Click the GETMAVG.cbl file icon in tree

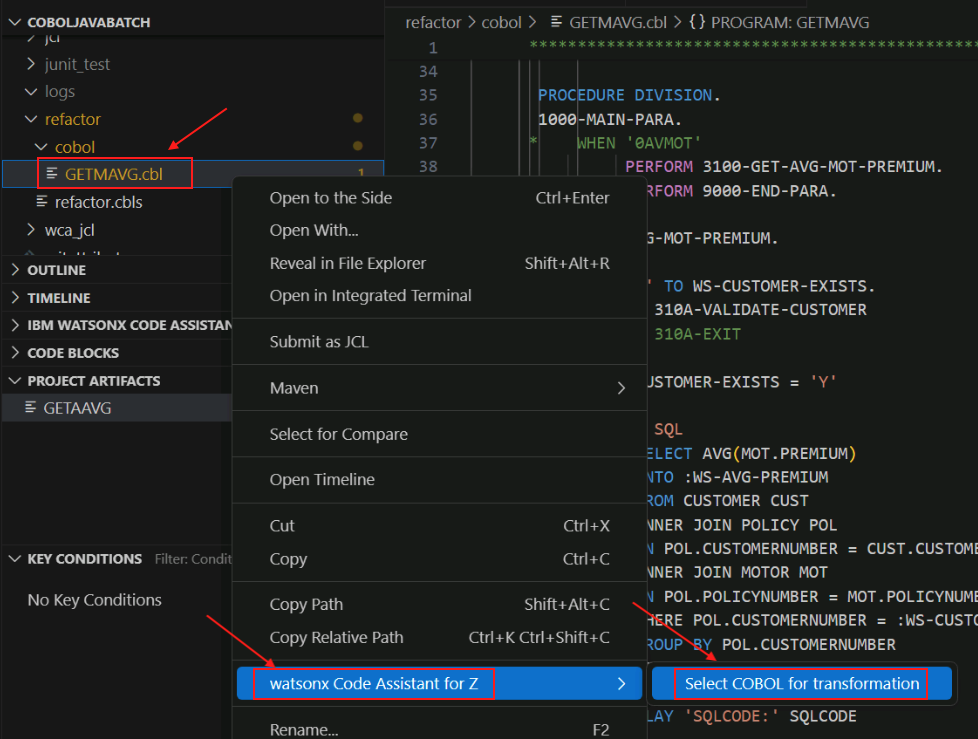pos(52,173)
